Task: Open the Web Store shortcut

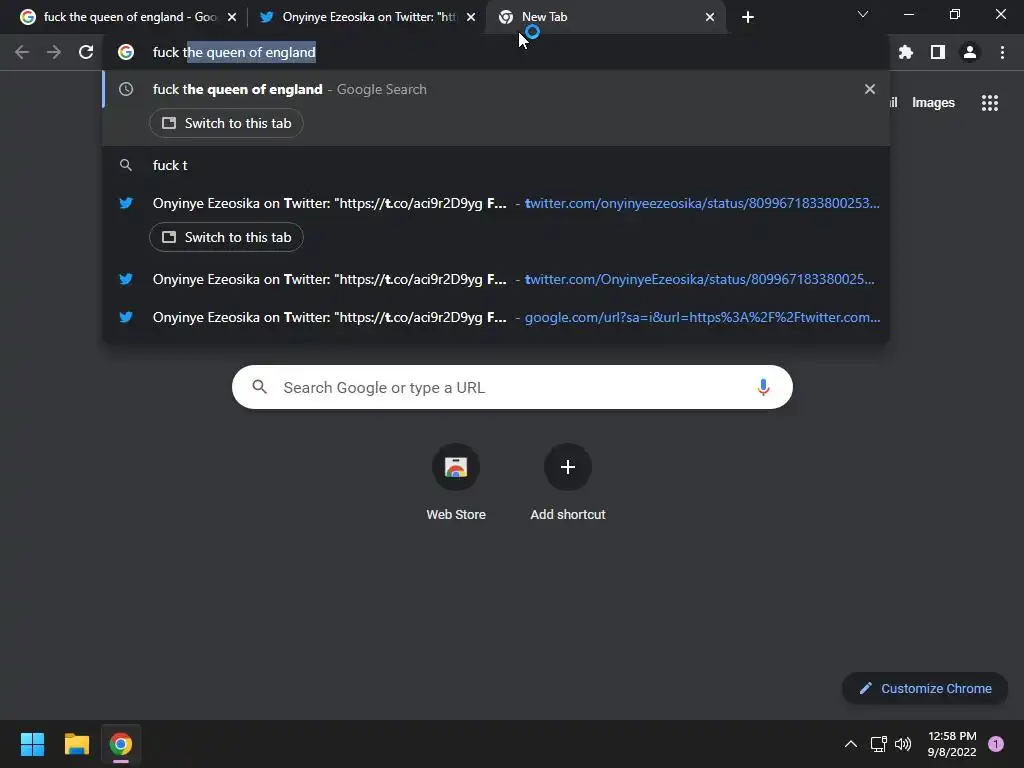Action: tap(456, 482)
